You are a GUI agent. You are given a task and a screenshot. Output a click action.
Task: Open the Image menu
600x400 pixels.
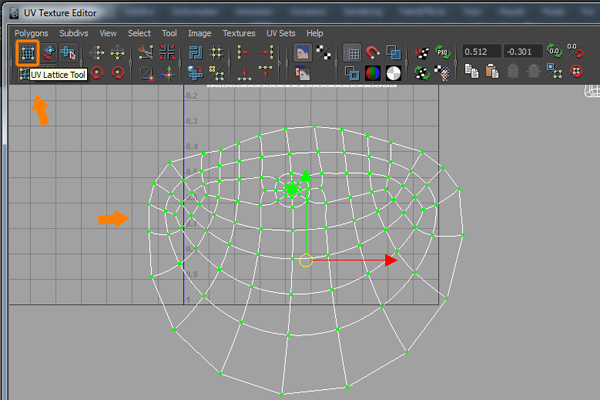tap(201, 33)
